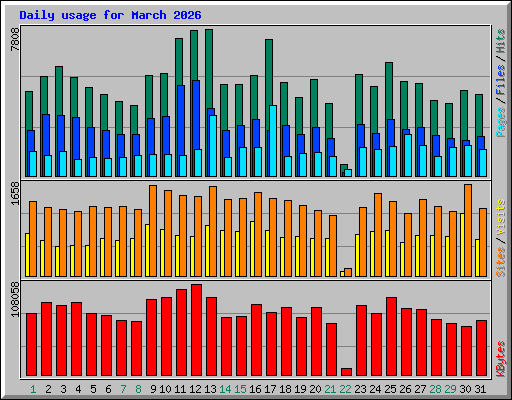Click day label 27 on the x-axis
Viewport: 512px width, 400px height.
point(420,389)
